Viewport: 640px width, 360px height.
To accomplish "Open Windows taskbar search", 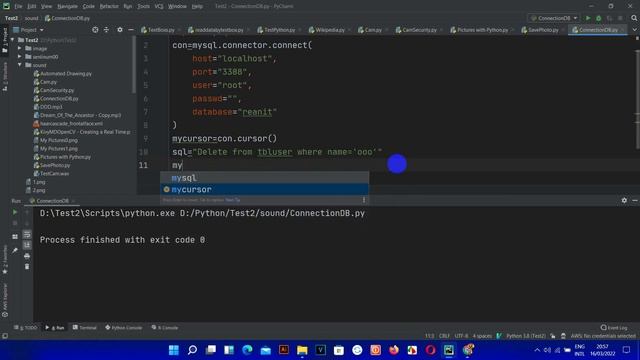I will coord(192,350).
